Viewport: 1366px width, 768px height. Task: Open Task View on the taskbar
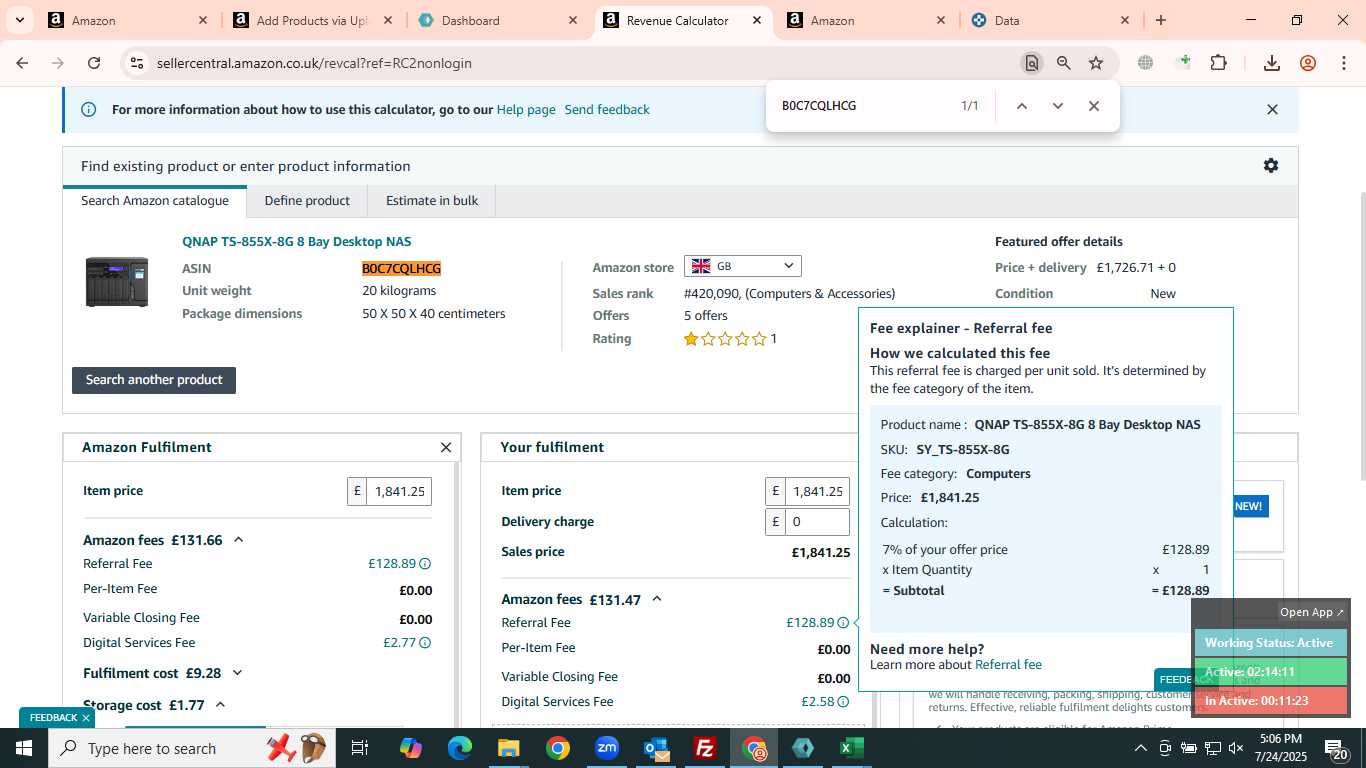[x=360, y=748]
